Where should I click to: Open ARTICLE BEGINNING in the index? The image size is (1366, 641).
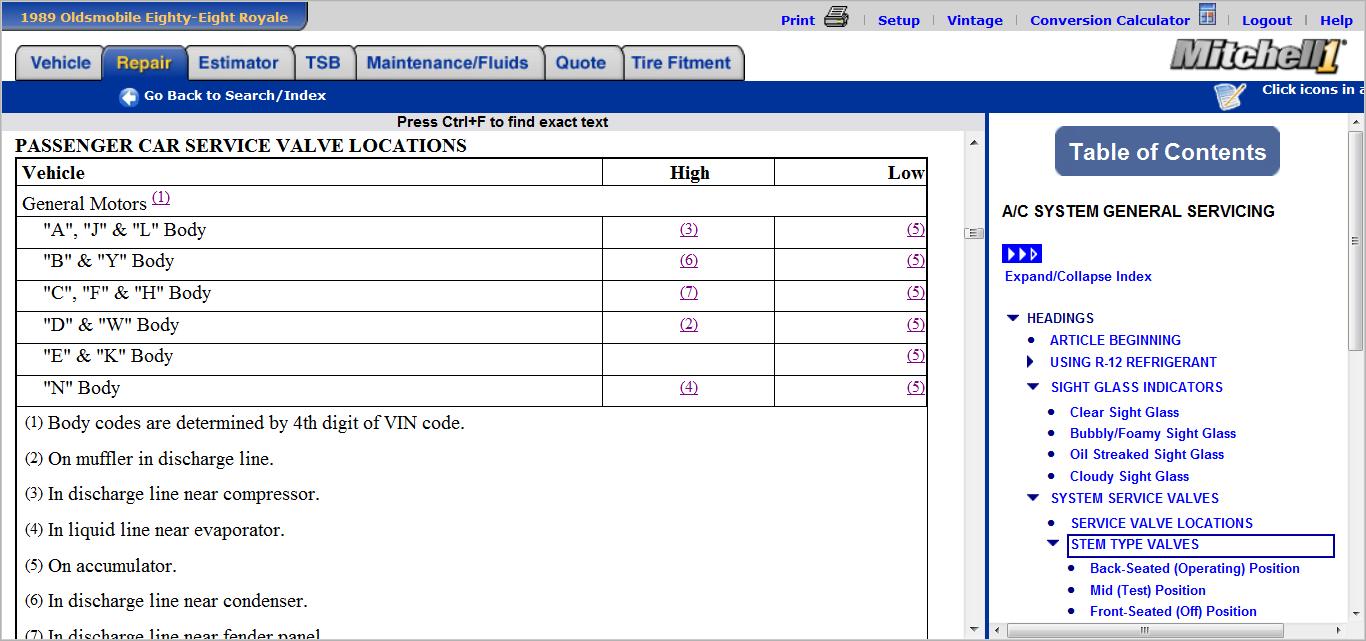click(x=1115, y=340)
